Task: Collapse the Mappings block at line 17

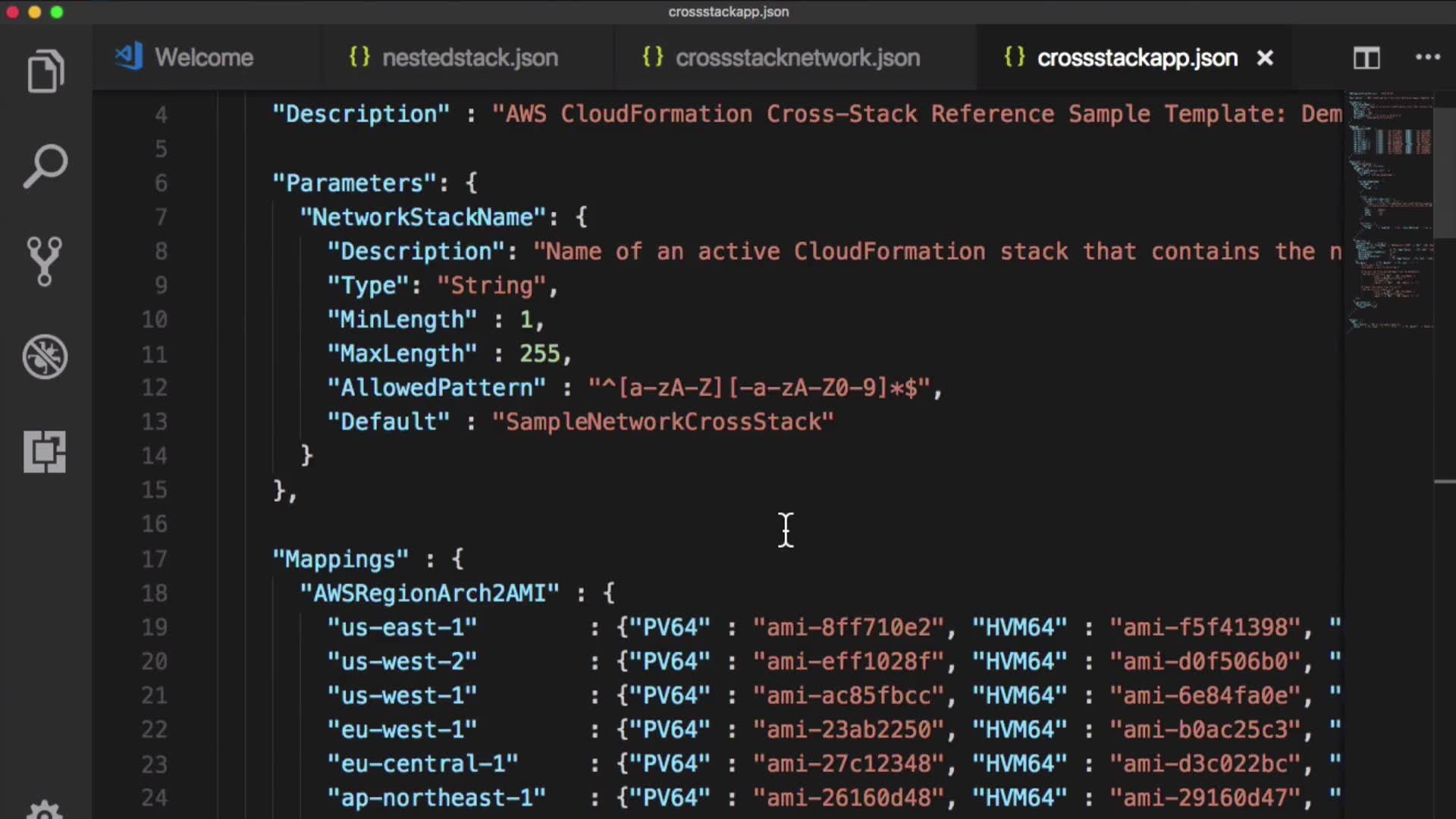Action: click(x=199, y=559)
